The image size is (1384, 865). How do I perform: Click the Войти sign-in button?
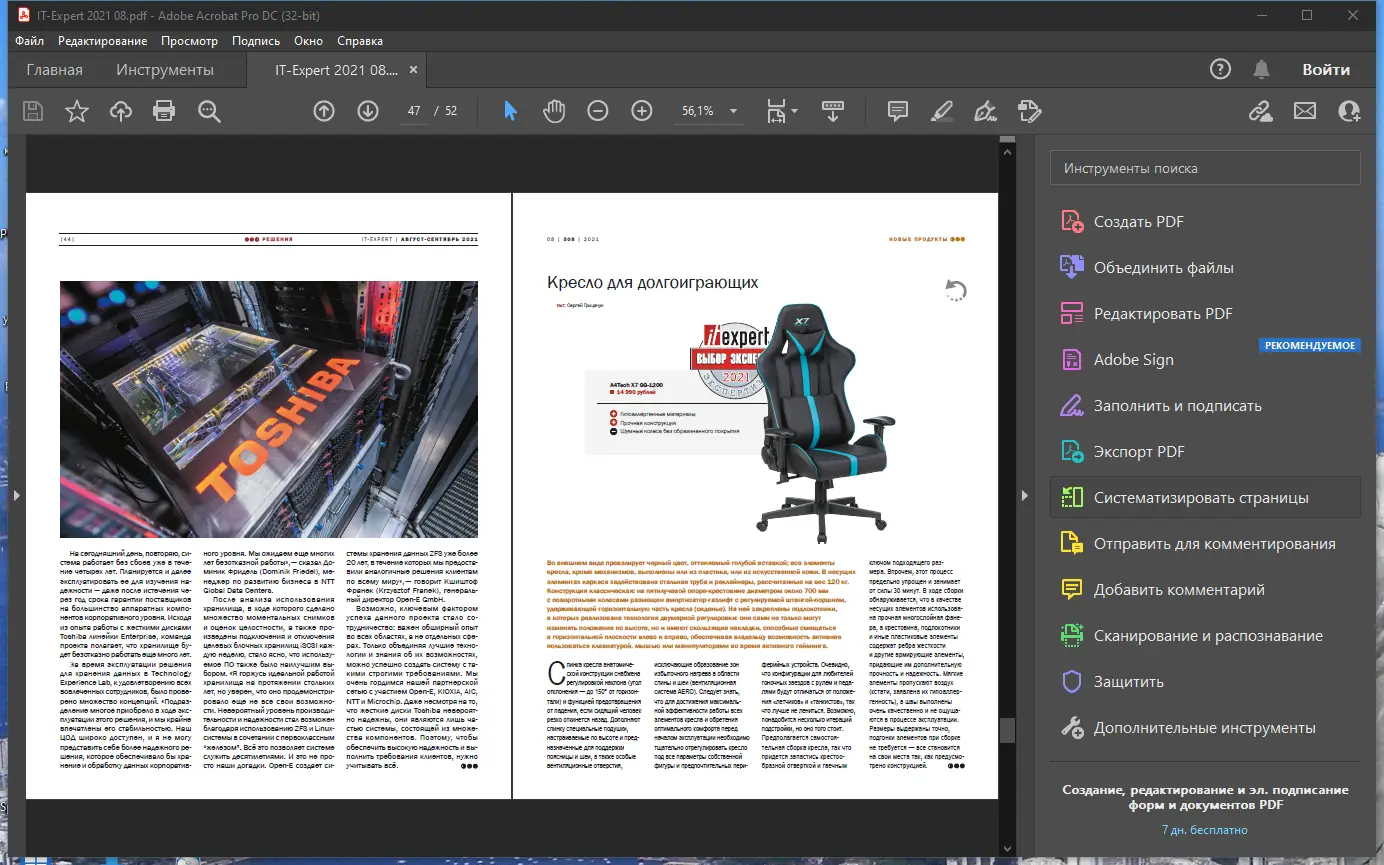coord(1326,70)
